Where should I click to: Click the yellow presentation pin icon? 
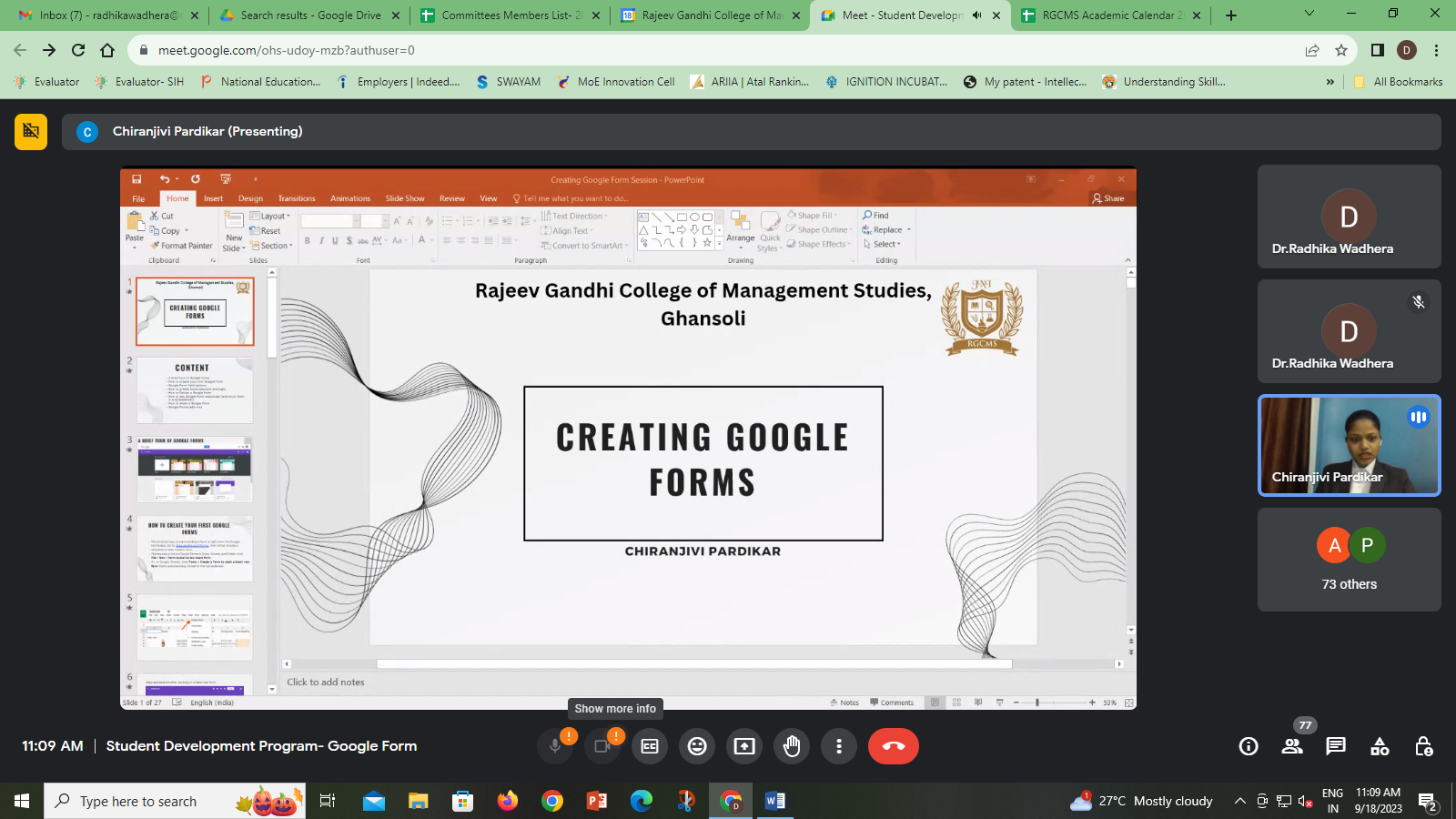click(x=31, y=131)
